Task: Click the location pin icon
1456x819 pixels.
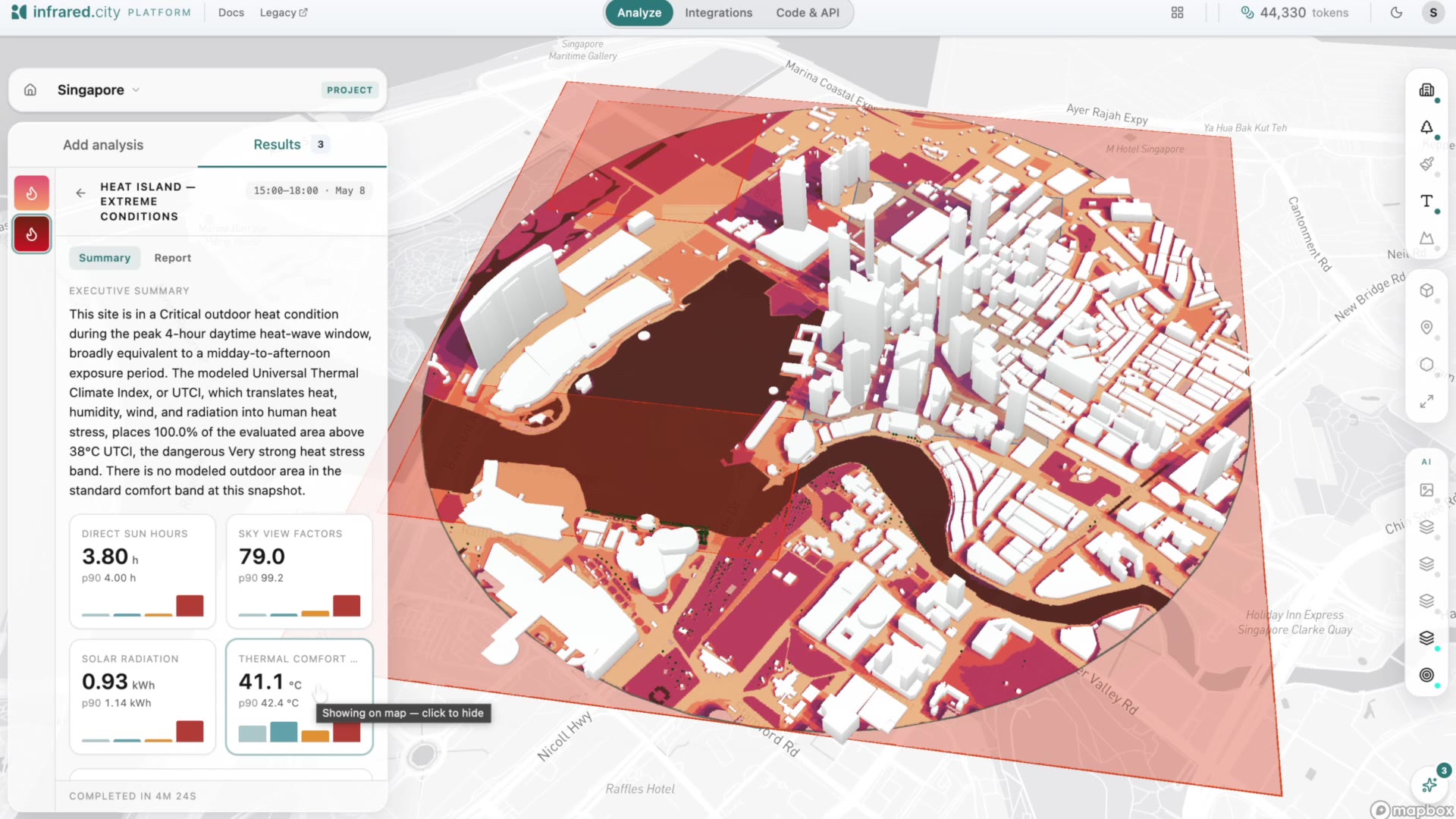Action: (1426, 328)
